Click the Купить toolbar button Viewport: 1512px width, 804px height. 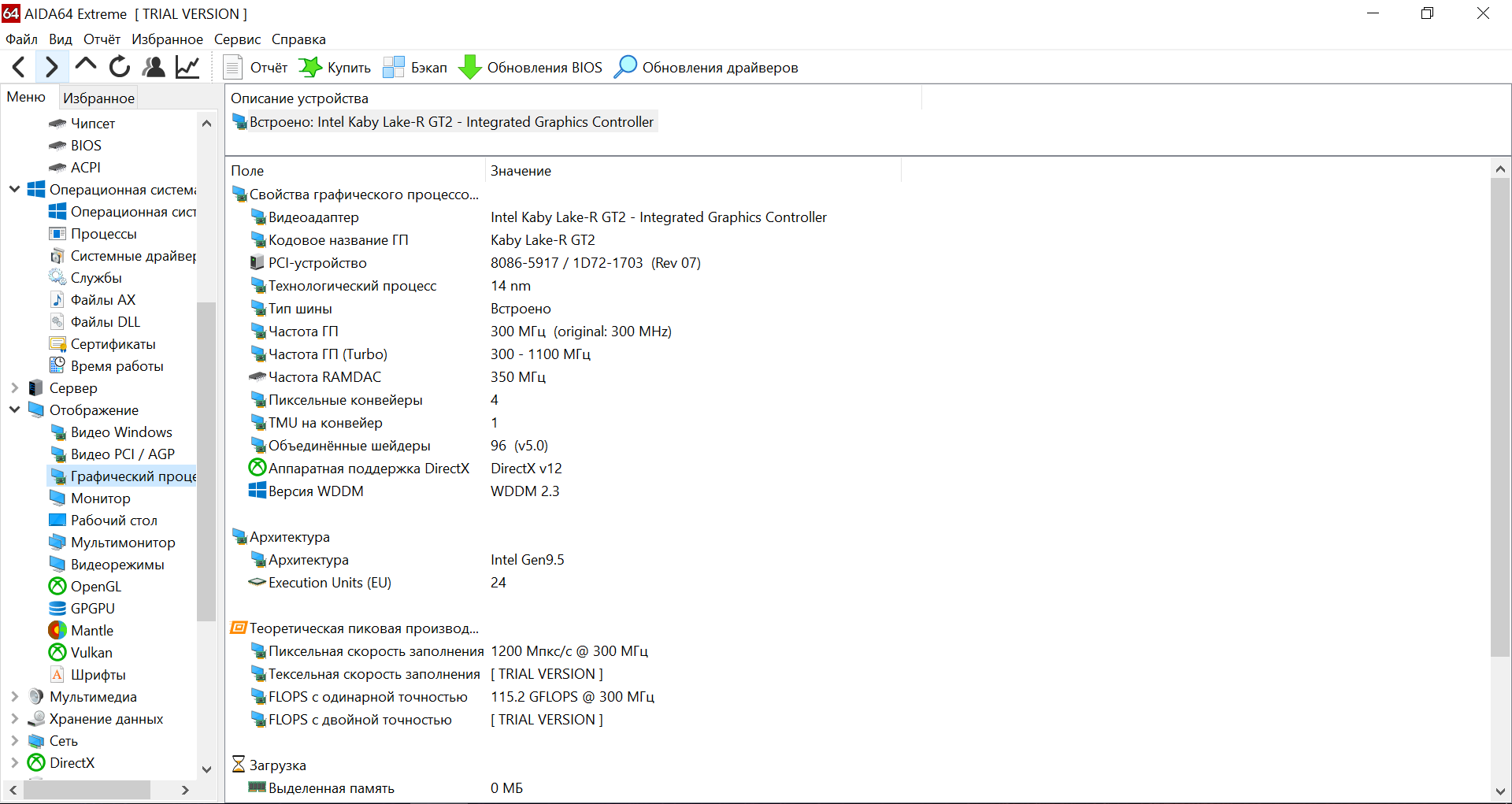coord(335,68)
